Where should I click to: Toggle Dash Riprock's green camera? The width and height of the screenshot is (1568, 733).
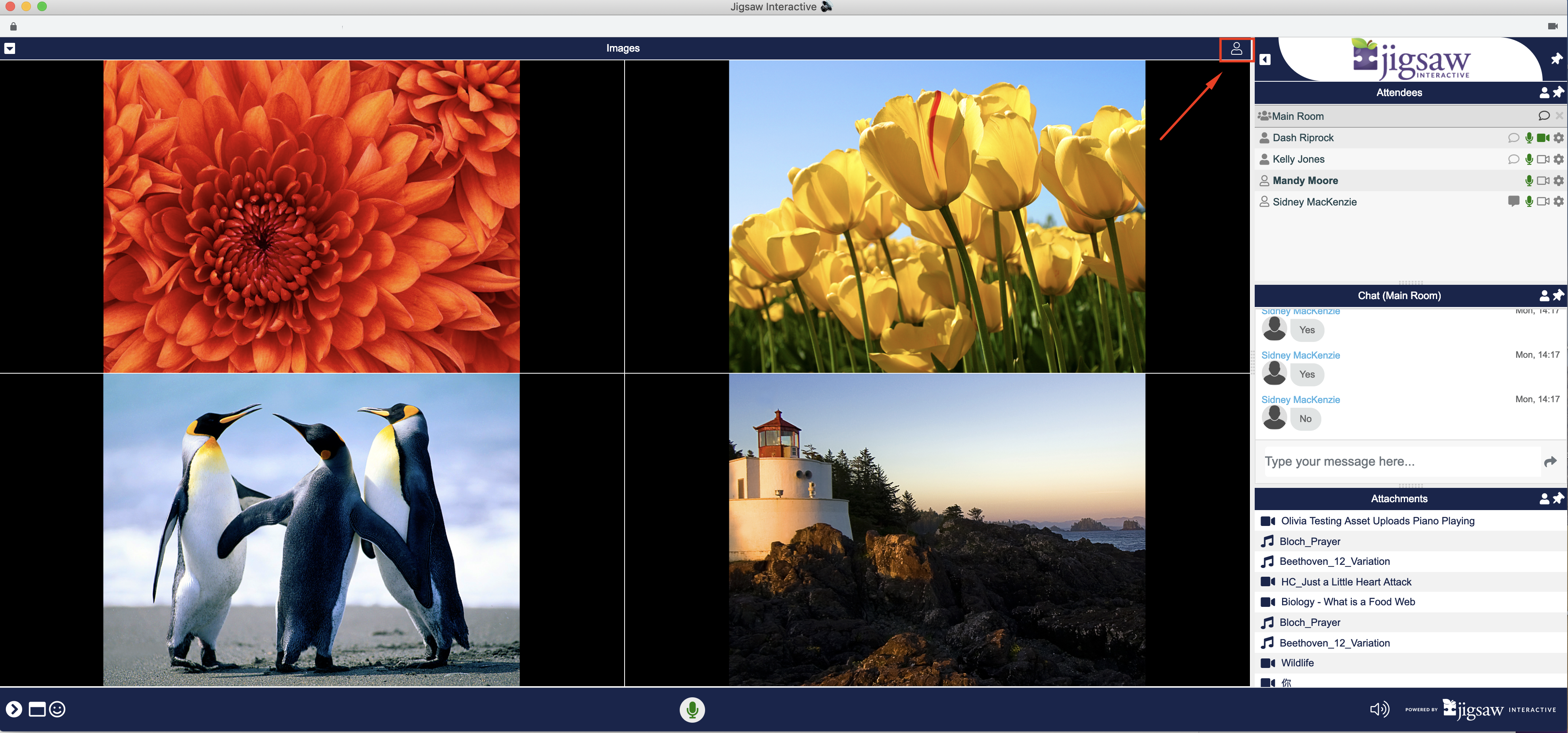1543,138
